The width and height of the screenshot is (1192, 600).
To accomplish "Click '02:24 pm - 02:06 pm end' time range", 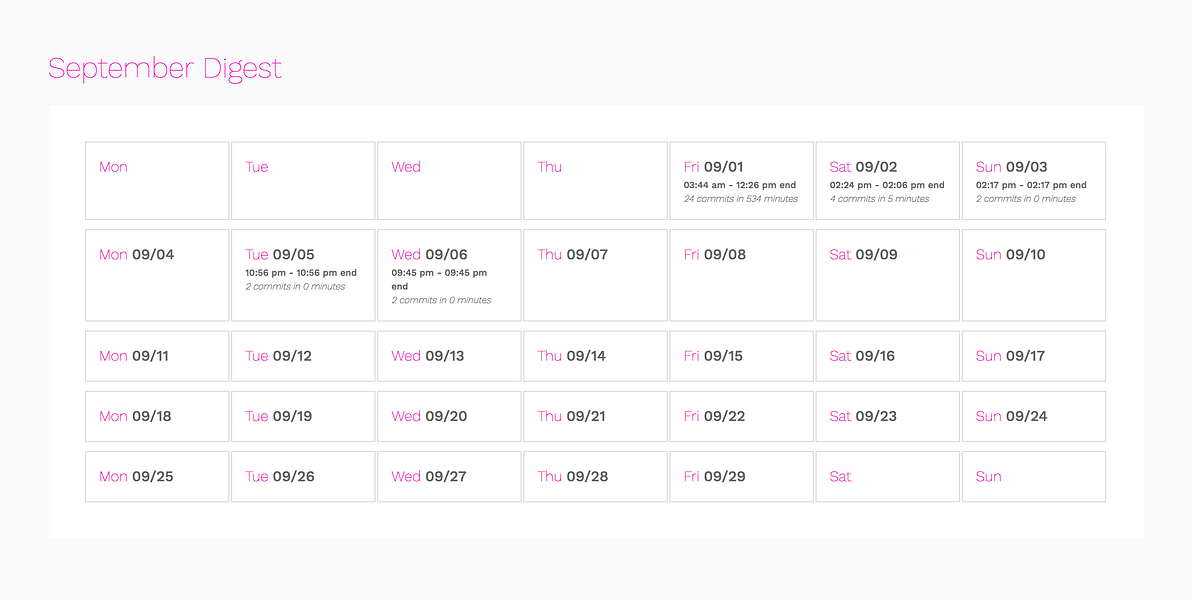I will tap(886, 185).
